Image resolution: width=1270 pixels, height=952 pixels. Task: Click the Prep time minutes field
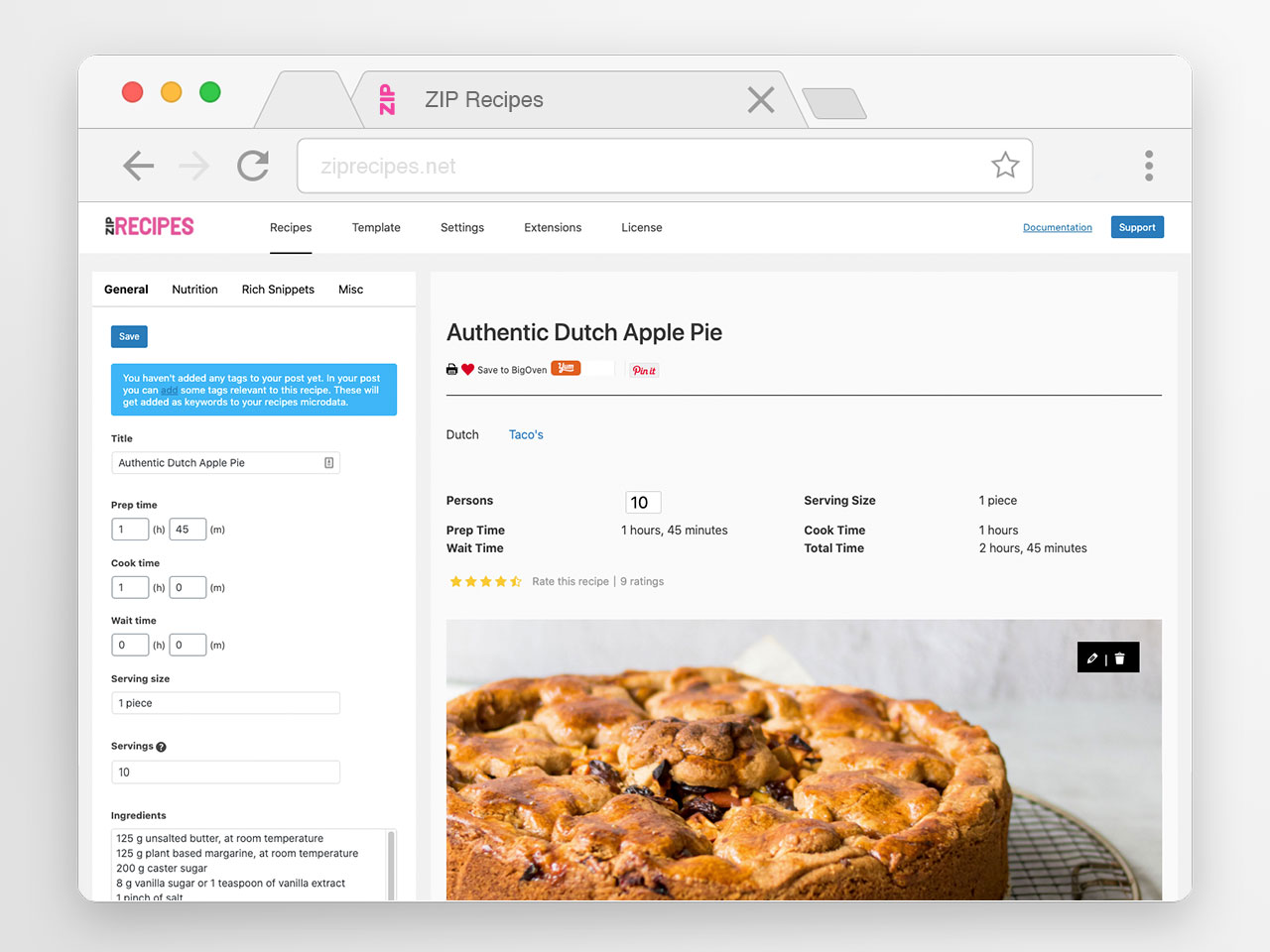coord(188,530)
